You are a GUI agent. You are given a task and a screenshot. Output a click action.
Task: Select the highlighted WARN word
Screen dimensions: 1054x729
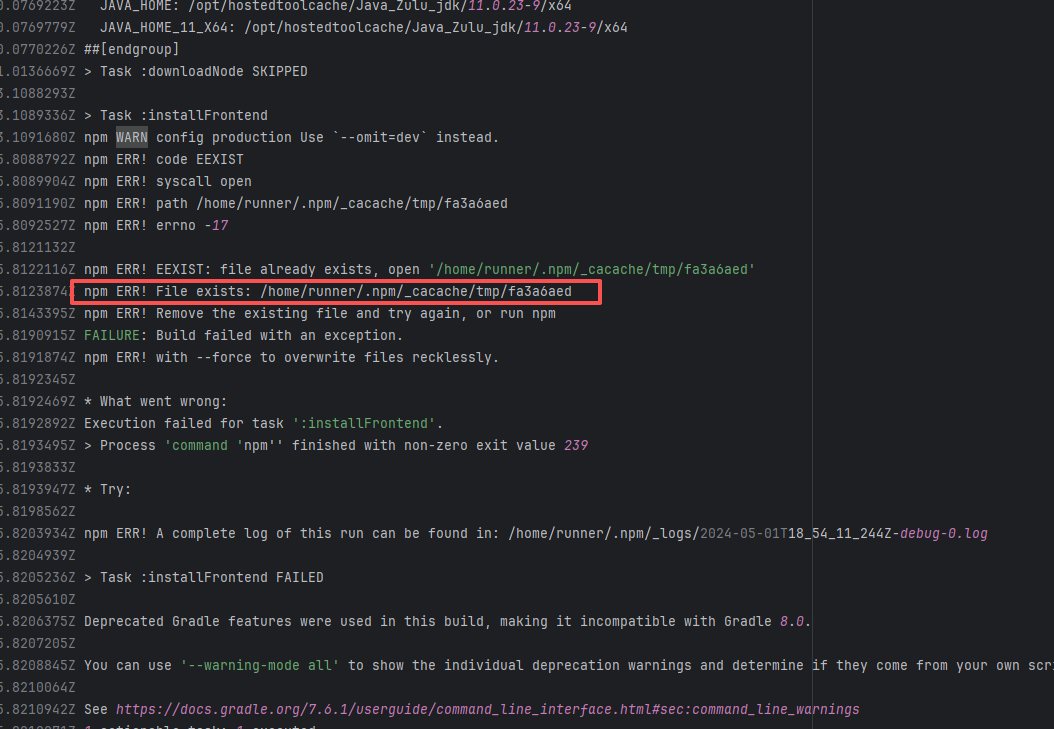click(x=131, y=137)
